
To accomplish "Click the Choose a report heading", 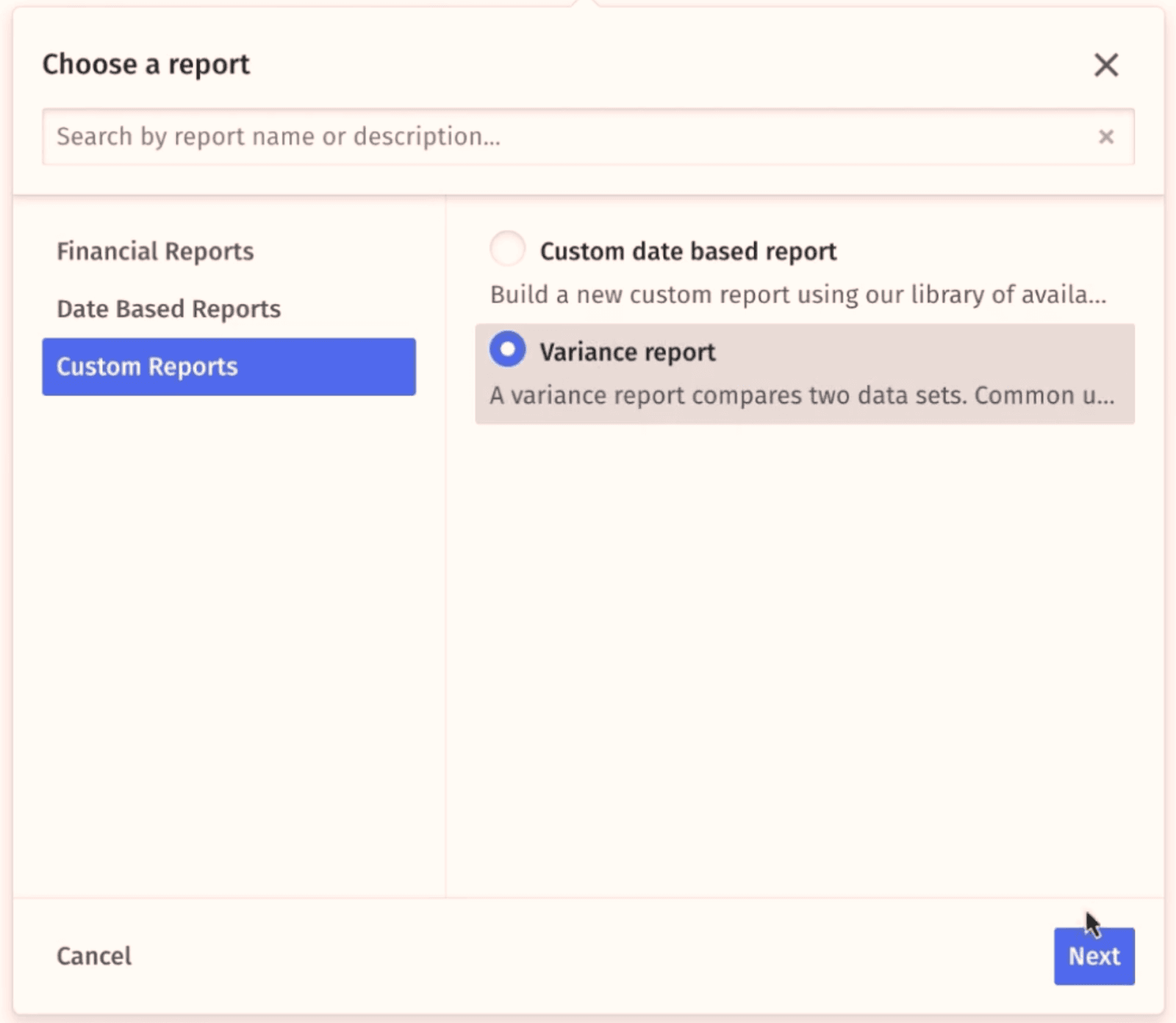I will [146, 65].
